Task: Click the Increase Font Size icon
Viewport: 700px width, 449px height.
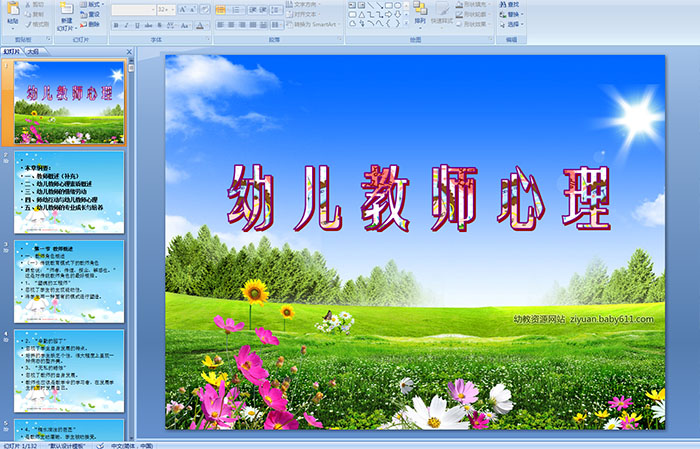Action: point(183,10)
